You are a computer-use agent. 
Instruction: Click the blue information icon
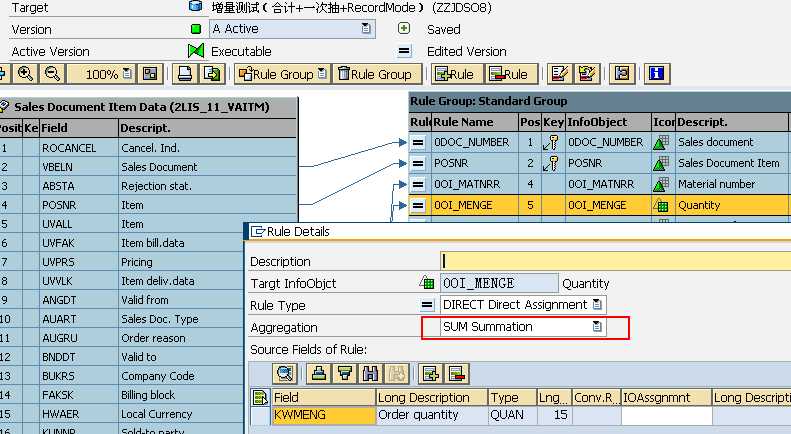(656, 74)
